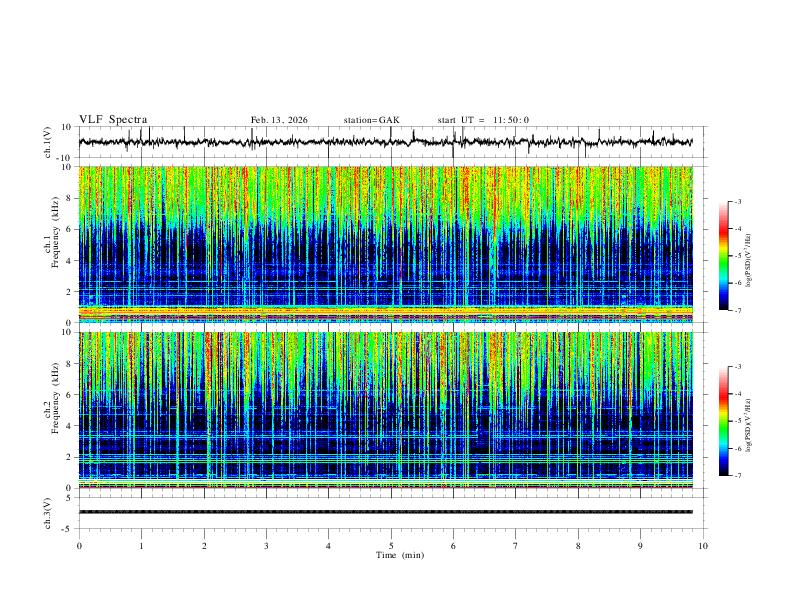This screenshot has width=792, height=612.
Task: Click the "station=GAK" header label
Action: pos(371,120)
